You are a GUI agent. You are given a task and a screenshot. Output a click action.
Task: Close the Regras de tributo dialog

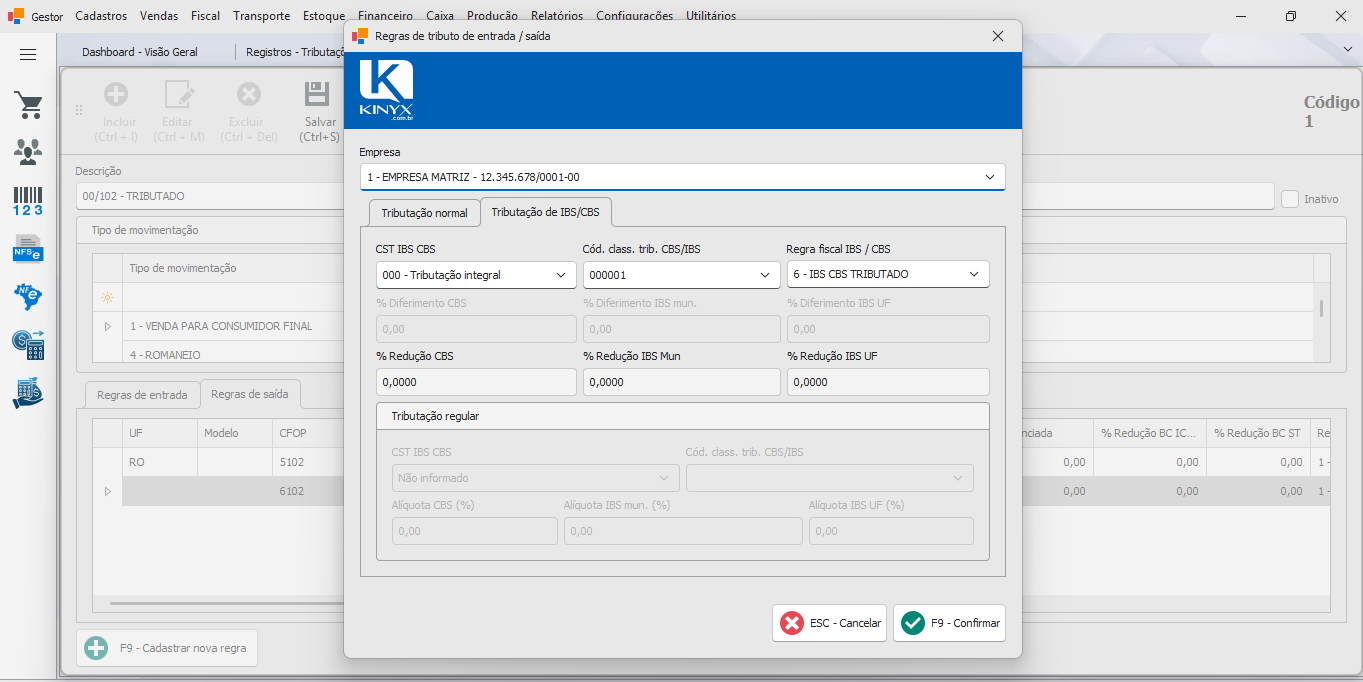(997, 36)
